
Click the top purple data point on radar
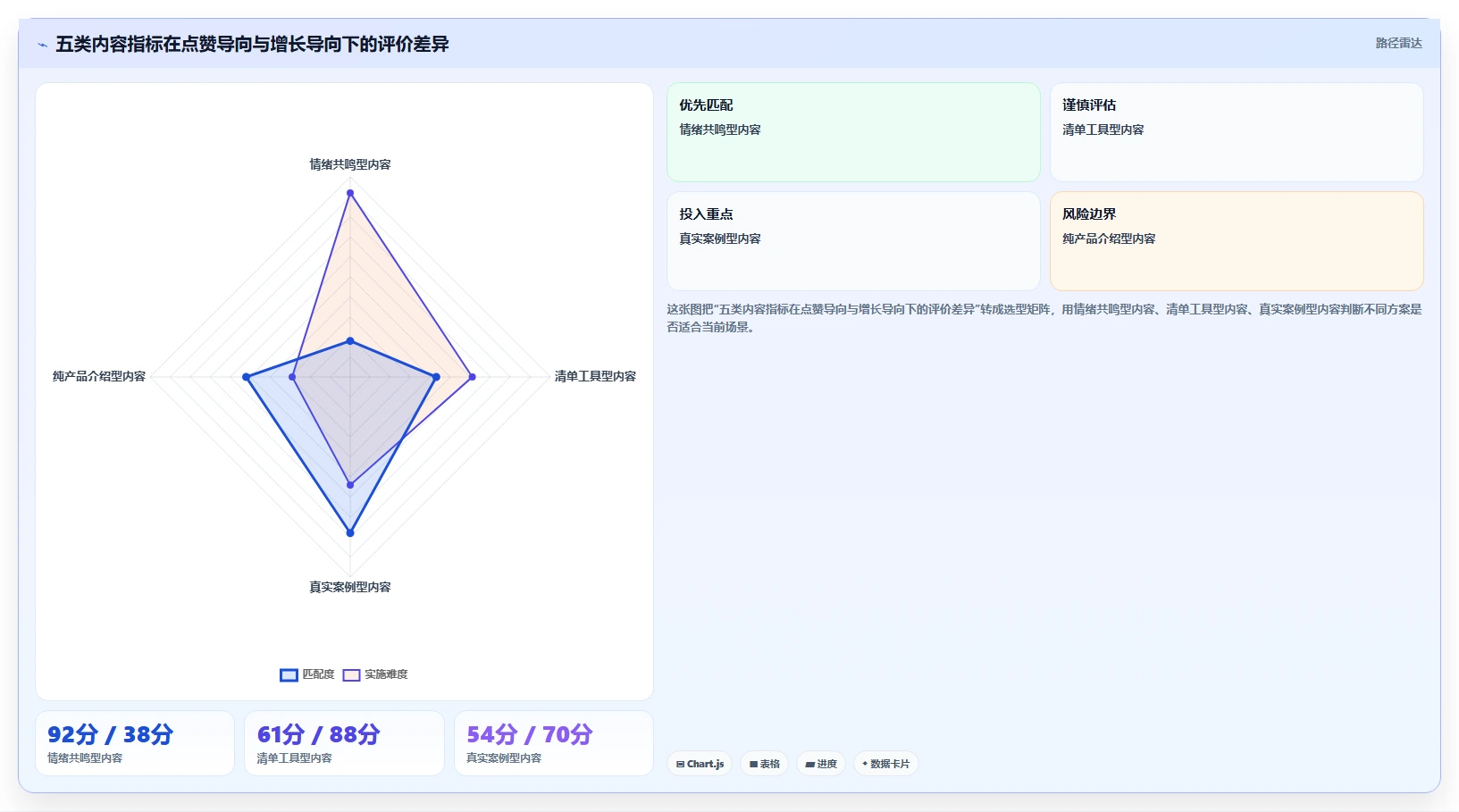[x=350, y=193]
